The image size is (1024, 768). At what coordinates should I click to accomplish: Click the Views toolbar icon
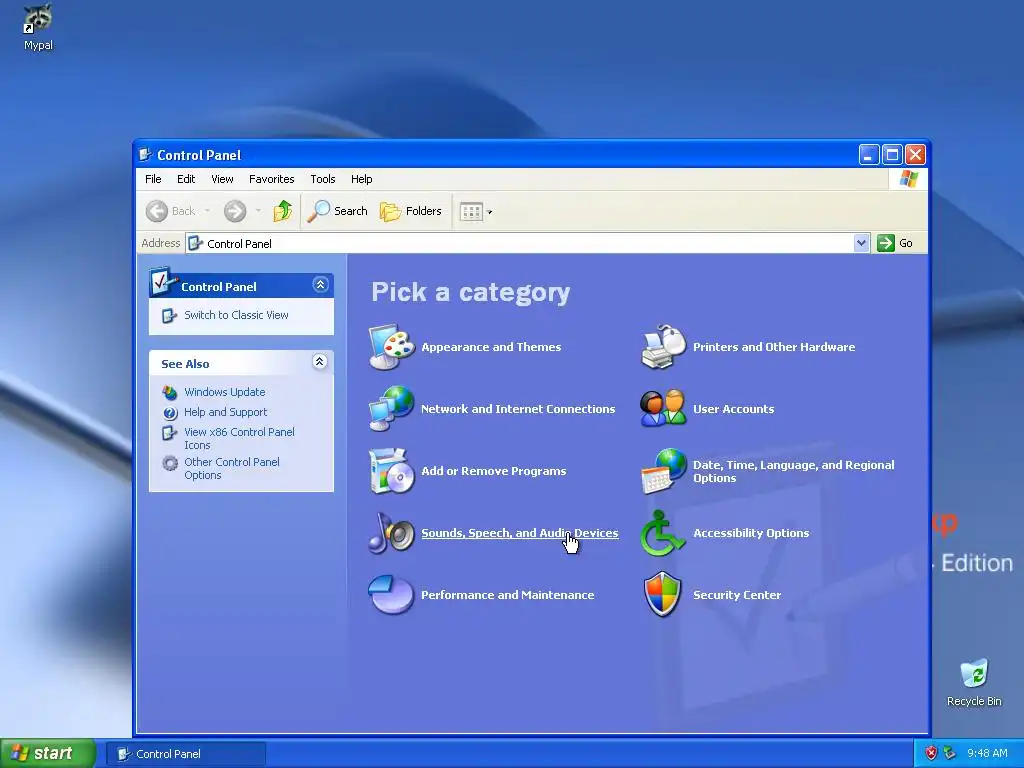click(471, 212)
